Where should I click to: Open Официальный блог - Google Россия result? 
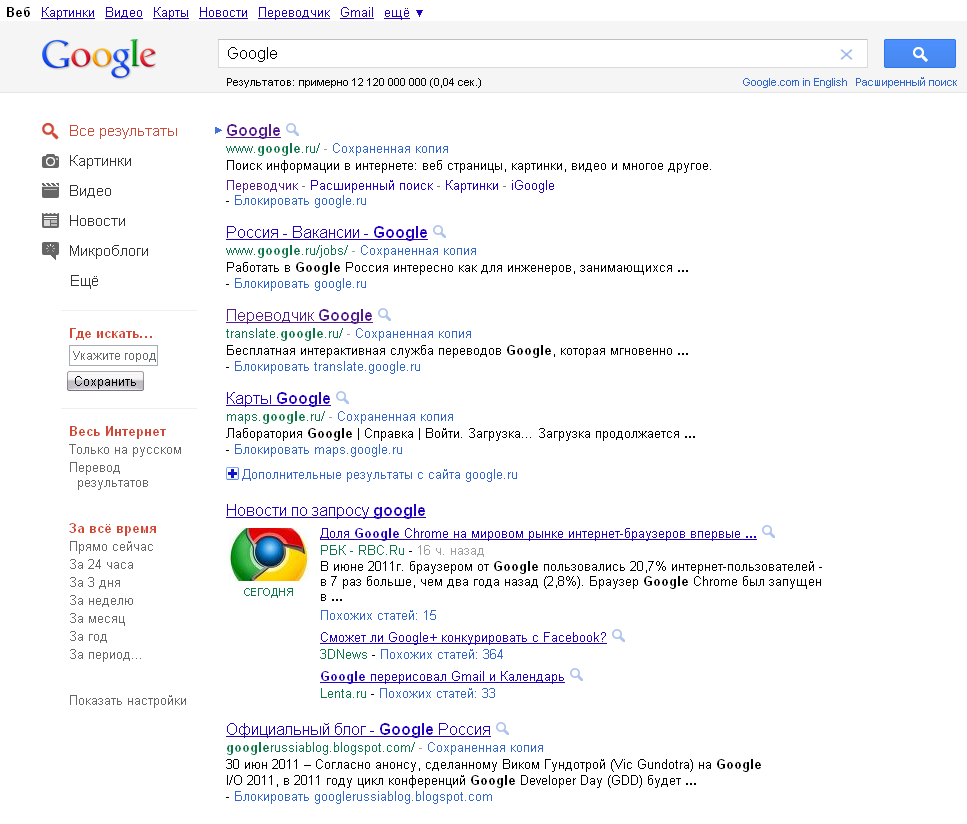pos(358,729)
